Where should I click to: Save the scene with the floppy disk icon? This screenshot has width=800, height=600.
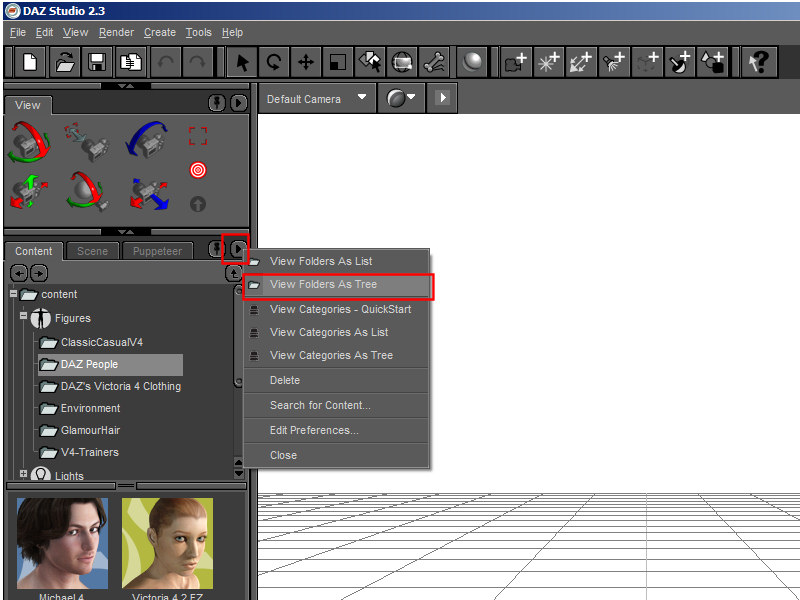(97, 62)
